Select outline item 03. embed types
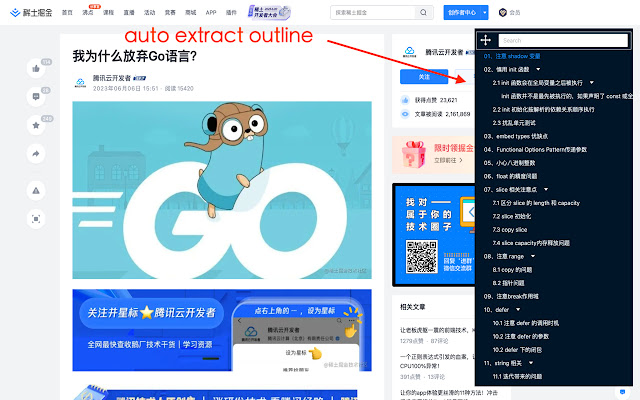Image resolution: width=640 pixels, height=400 pixels. coord(516,136)
